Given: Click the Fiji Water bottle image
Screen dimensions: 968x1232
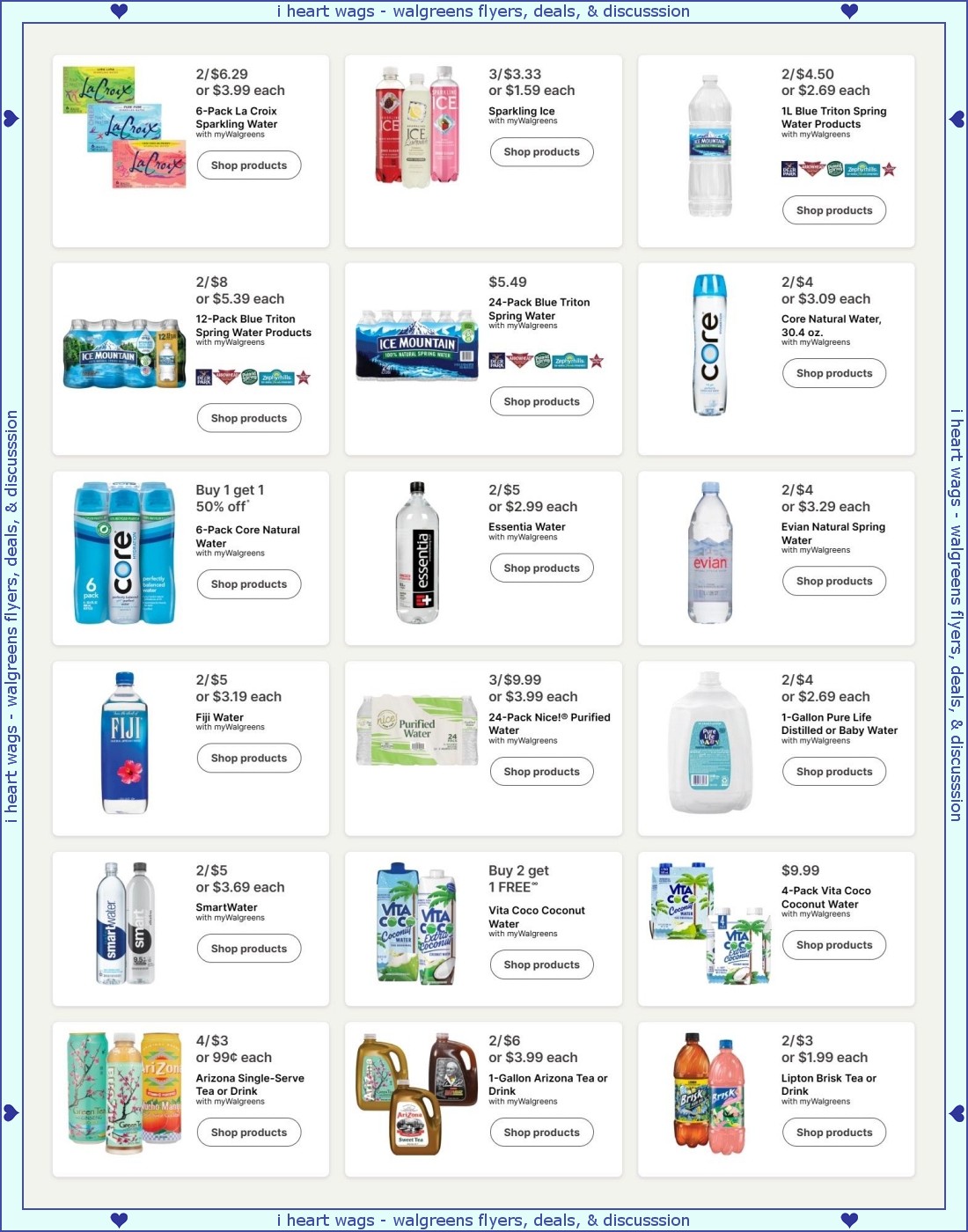Looking at the screenshot, I should (125, 743).
